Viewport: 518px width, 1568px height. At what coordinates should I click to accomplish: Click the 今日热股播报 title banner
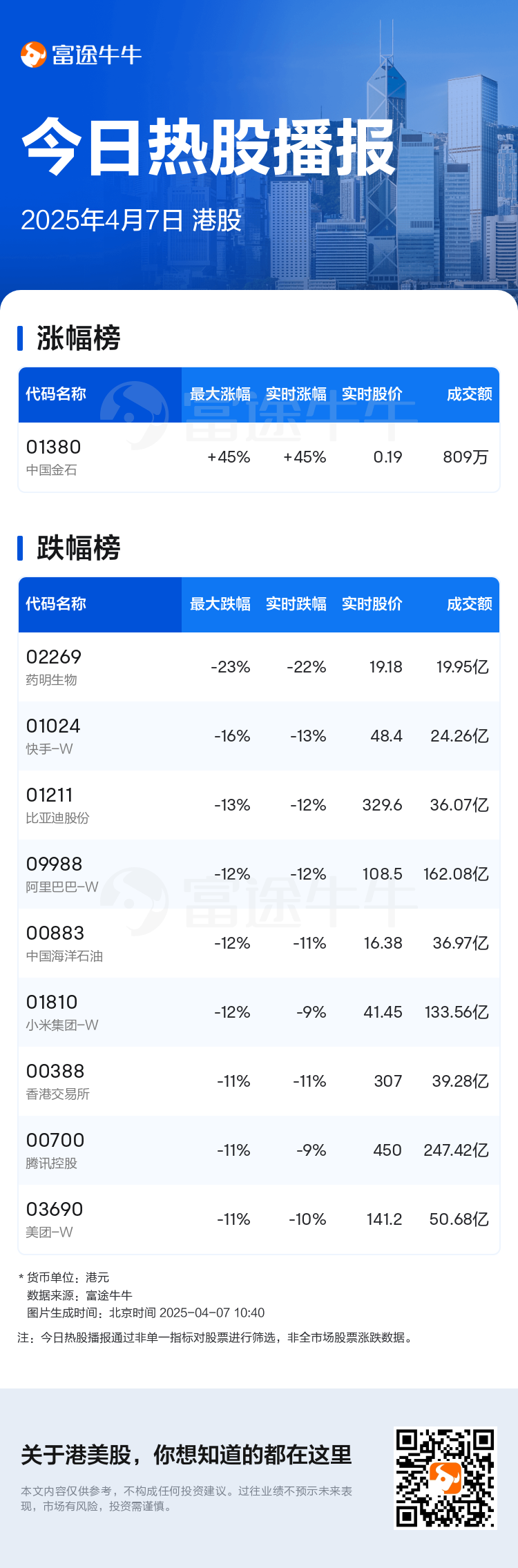coord(209,147)
